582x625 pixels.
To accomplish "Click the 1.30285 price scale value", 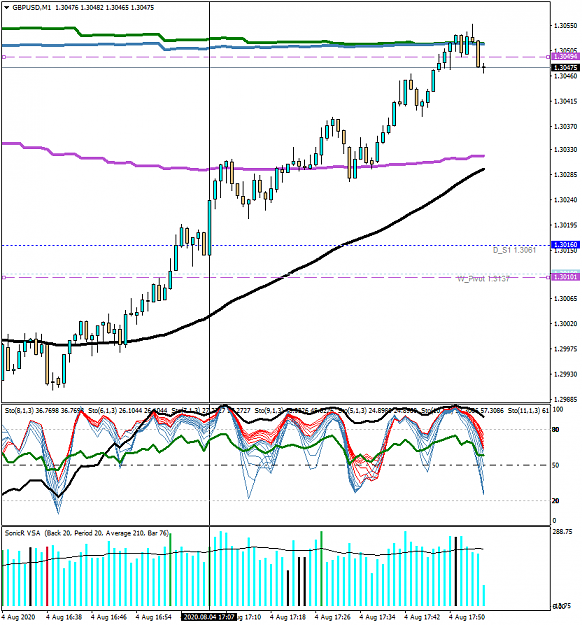I will [x=566, y=175].
